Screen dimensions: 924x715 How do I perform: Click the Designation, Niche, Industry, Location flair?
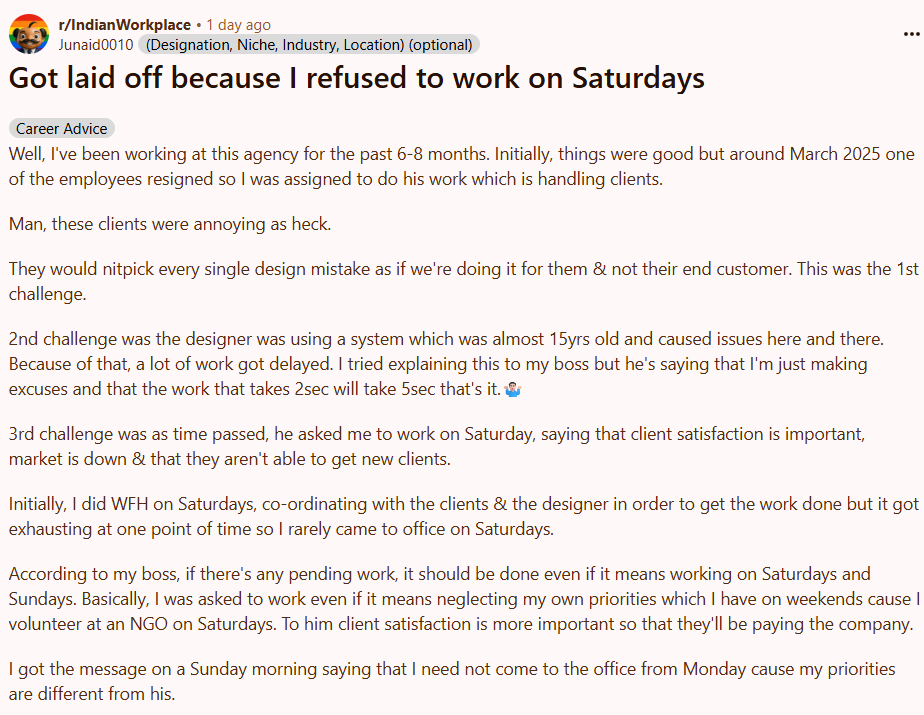(x=309, y=44)
